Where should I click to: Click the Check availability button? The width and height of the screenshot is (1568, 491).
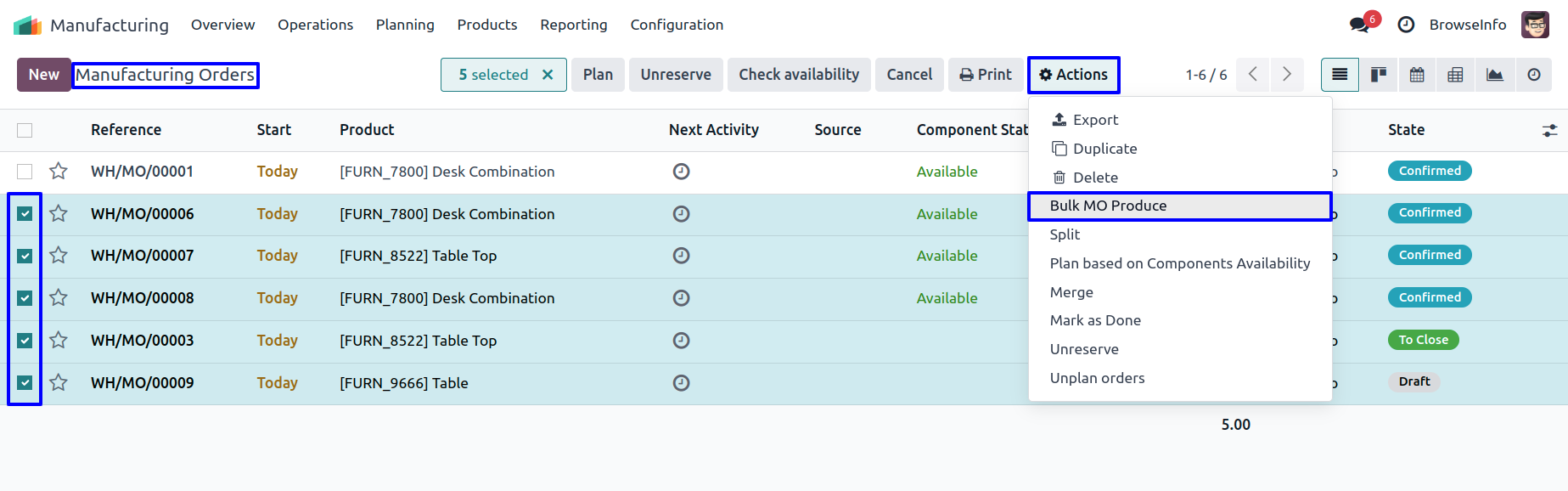tap(798, 75)
